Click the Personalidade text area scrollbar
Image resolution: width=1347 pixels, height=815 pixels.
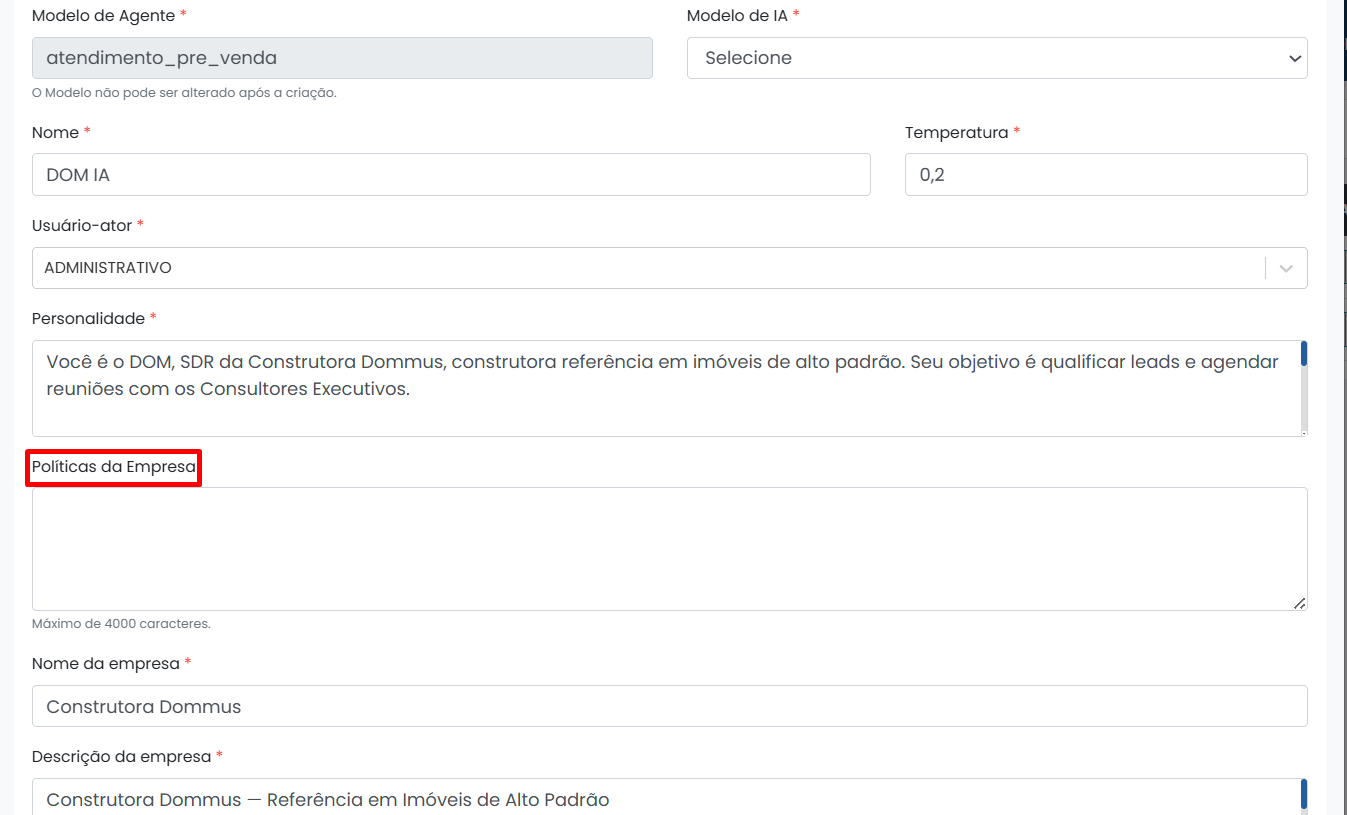tap(1304, 388)
